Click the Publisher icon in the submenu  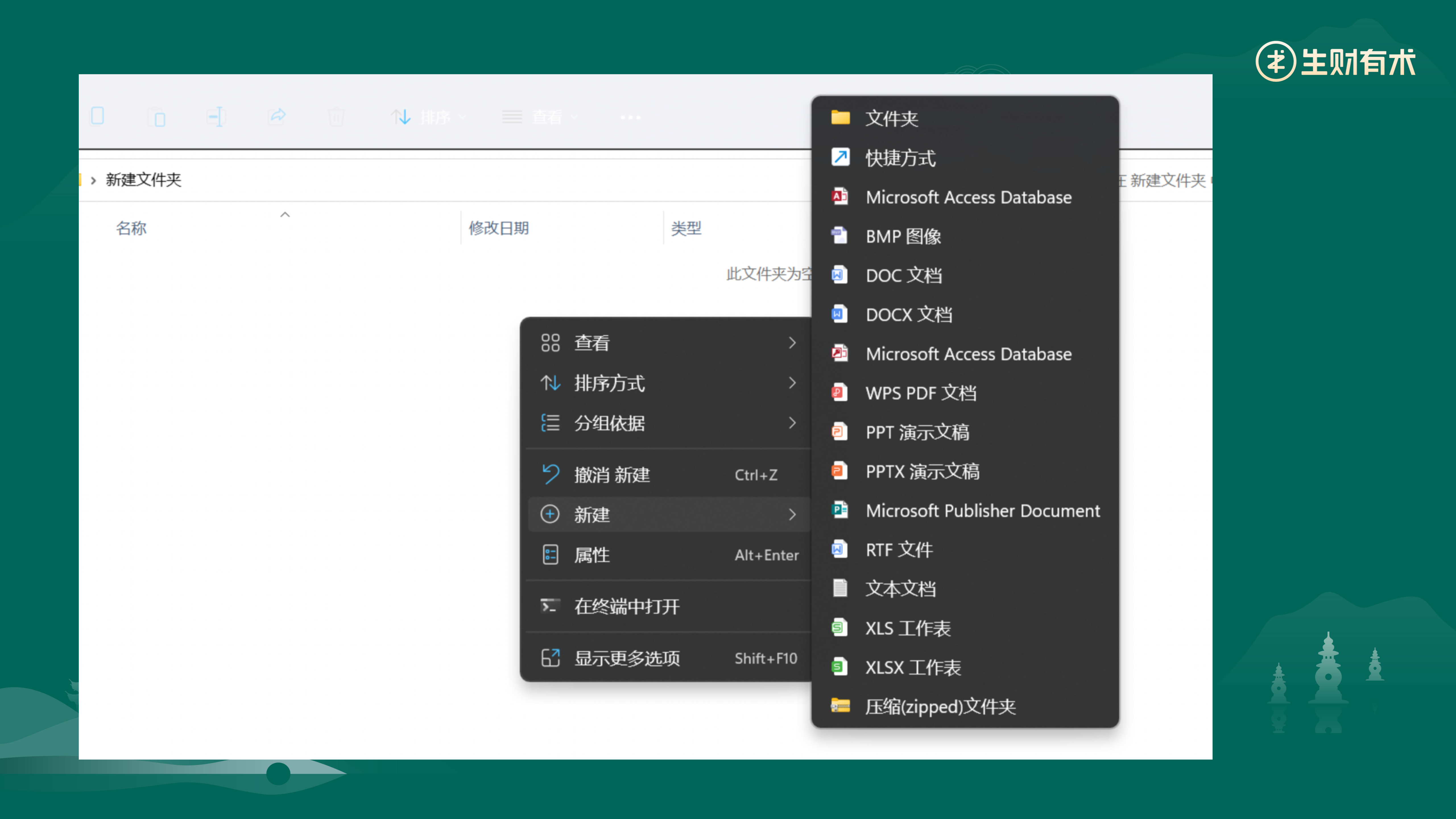click(840, 509)
